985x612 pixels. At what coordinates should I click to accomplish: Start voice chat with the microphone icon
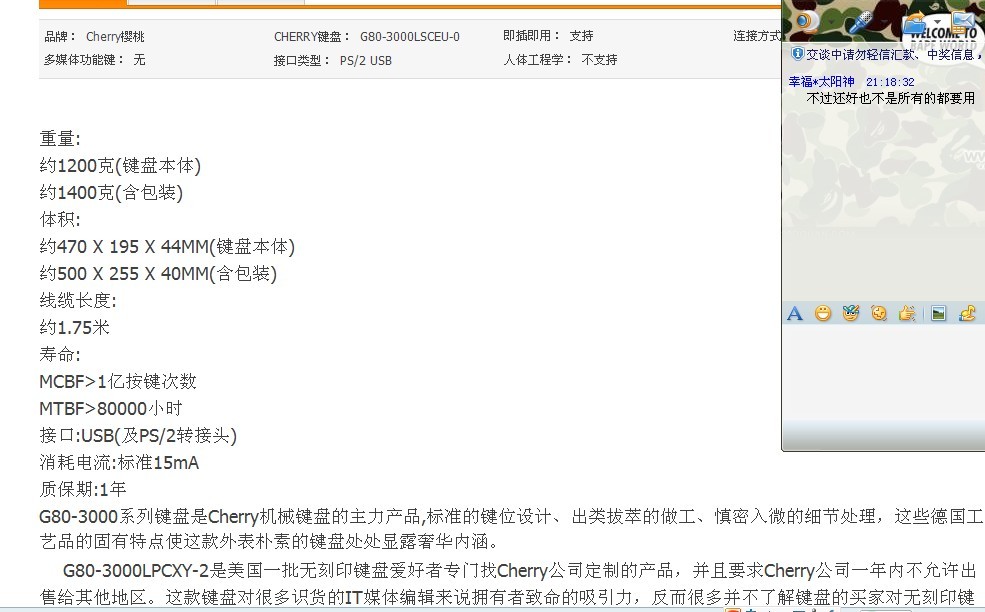861,22
